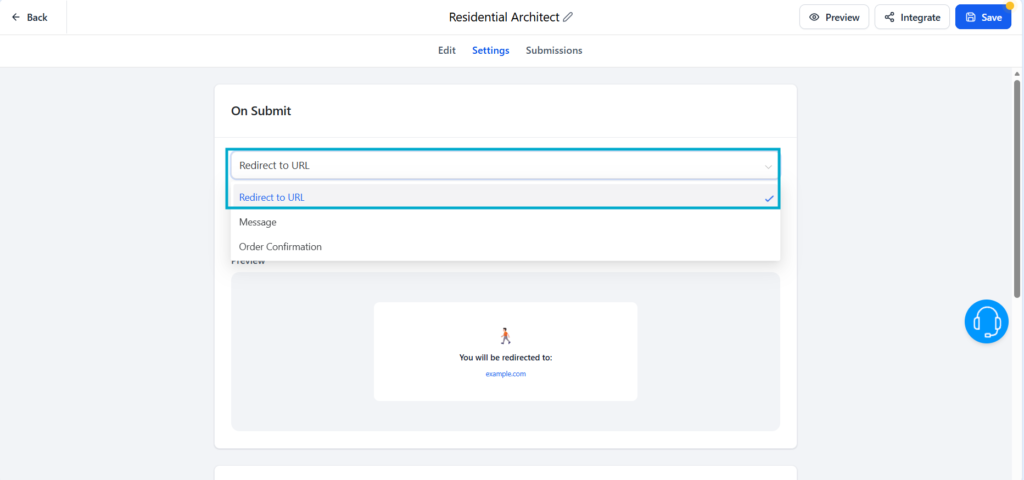Click the pencil icon beside the form title
Viewport: 1024px width, 480px height.
[569, 17]
